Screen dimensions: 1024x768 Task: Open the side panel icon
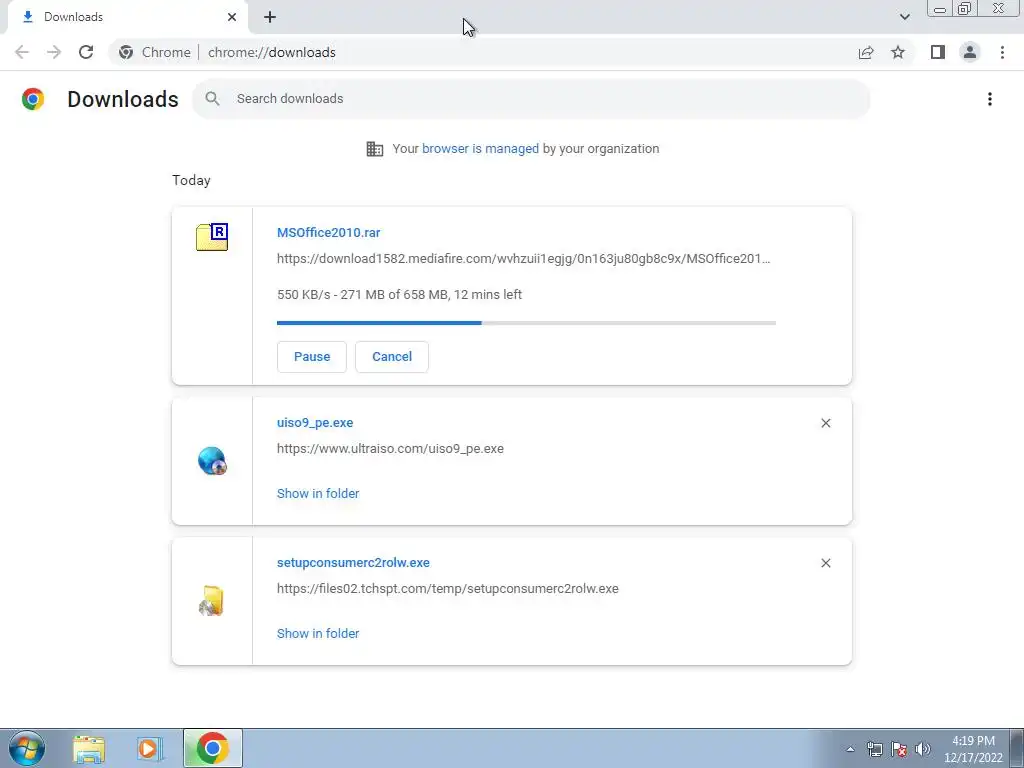tap(938, 52)
